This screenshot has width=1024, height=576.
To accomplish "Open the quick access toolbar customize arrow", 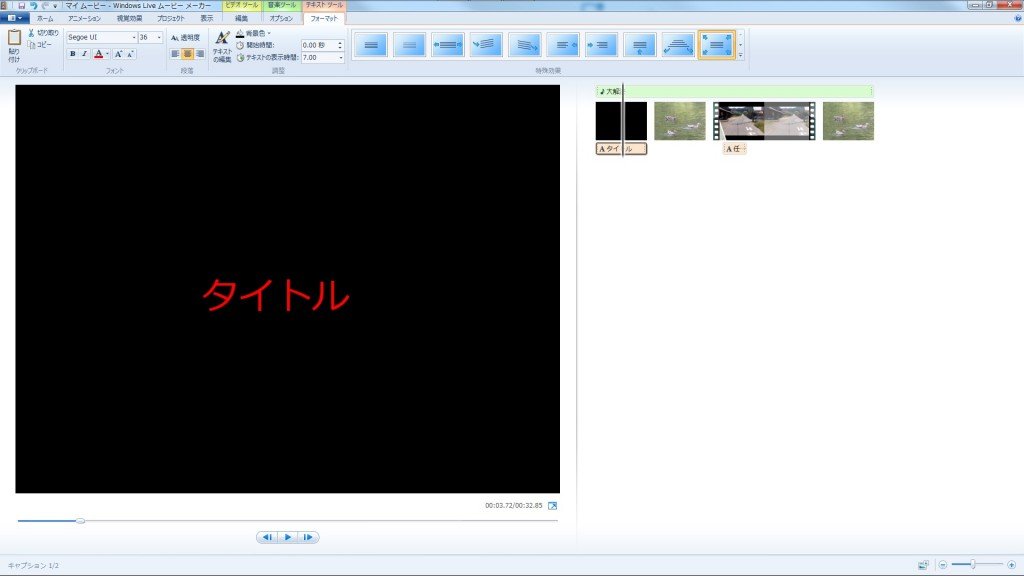I will pyautogui.click(x=55, y=5).
